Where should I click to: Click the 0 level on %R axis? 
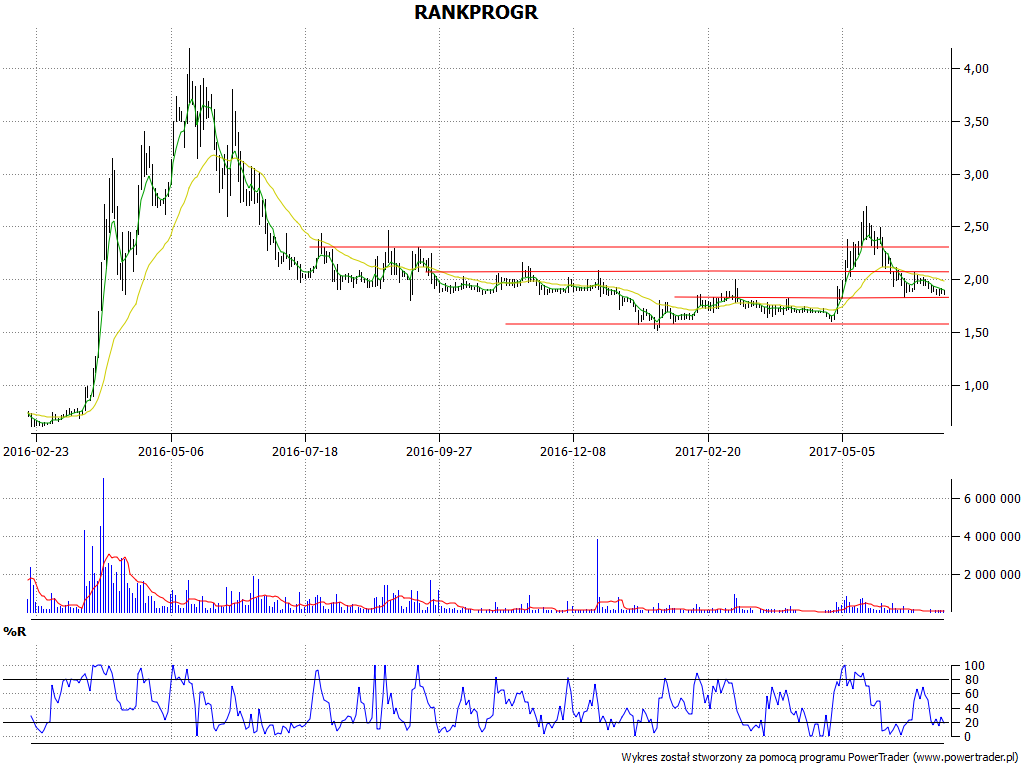[969, 737]
